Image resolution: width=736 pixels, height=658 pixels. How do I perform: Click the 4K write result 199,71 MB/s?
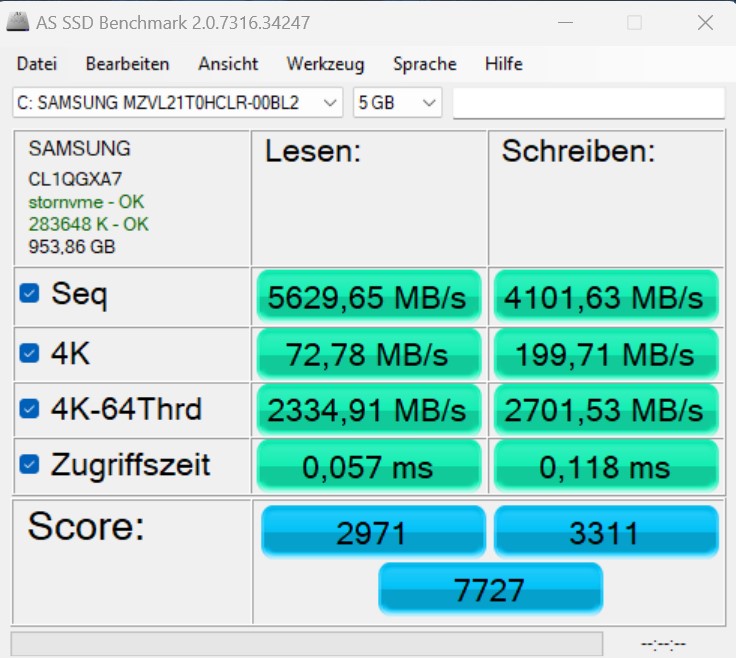(604, 353)
